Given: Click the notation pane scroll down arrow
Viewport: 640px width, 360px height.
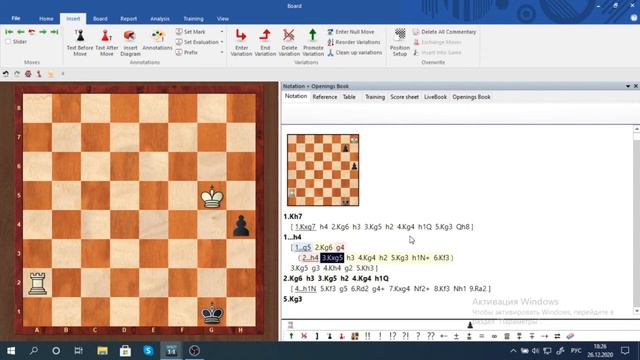Looking at the screenshot, I should 636,311.
